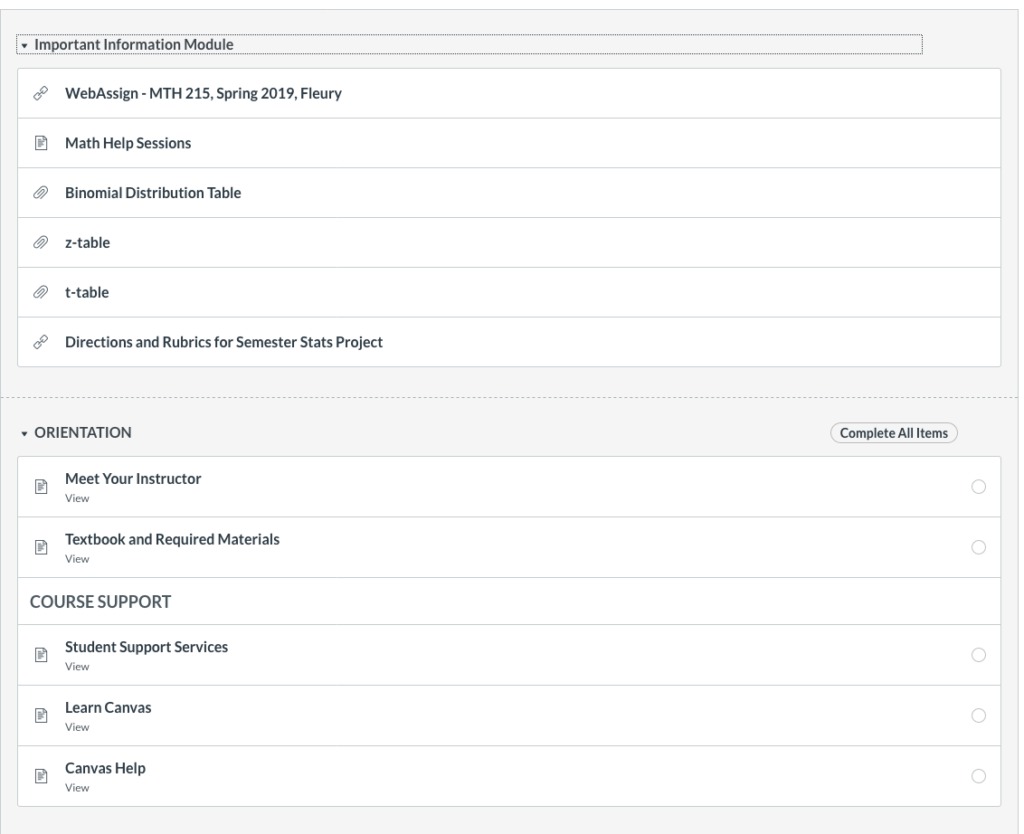Screen dimensions: 1024x834
Task: Click link icon beside WebAssign MTH 215
Action: tap(41, 94)
